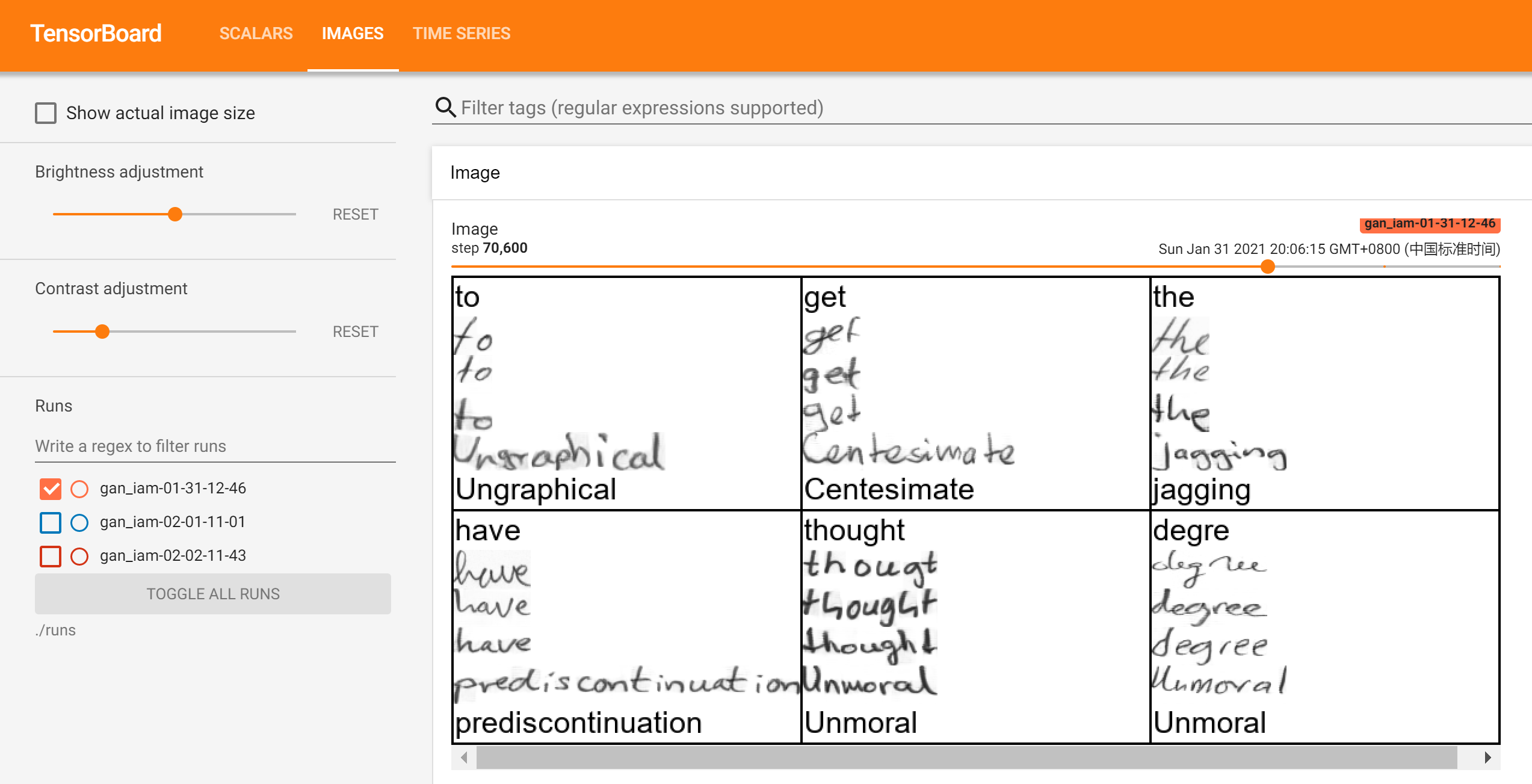
Task: Check gan_iam-02-02-11-43 run checkbox
Action: pyautogui.click(x=51, y=556)
